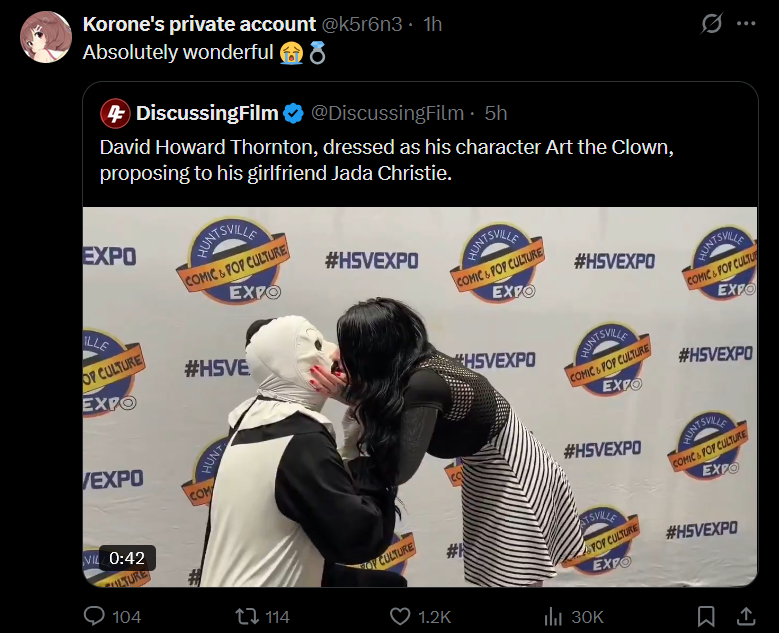View analytics bar chart icon
This screenshot has height=633, width=779.
point(553,617)
